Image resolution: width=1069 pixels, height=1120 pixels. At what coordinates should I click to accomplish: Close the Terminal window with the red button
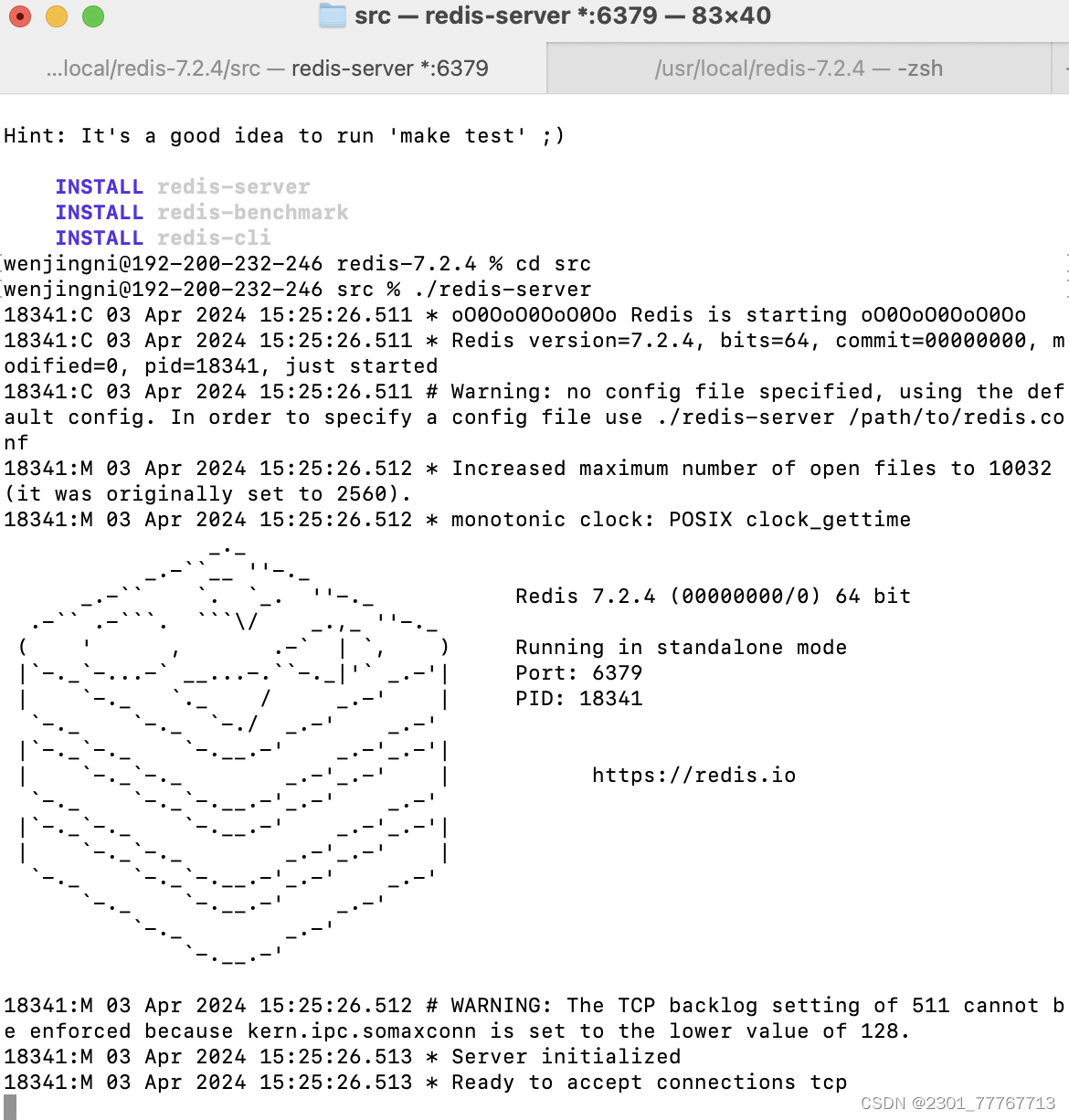coord(20,16)
